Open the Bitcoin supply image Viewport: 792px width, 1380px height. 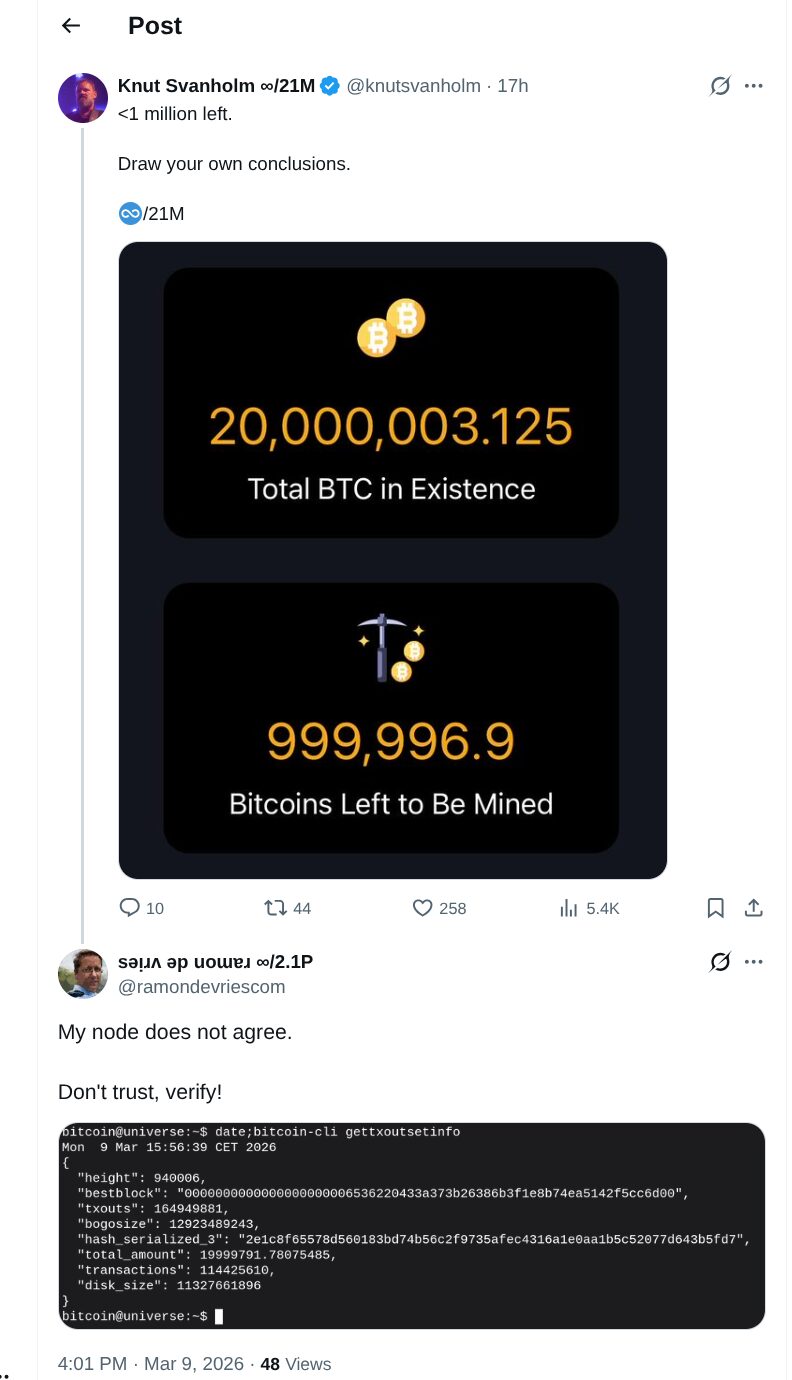pos(392,560)
